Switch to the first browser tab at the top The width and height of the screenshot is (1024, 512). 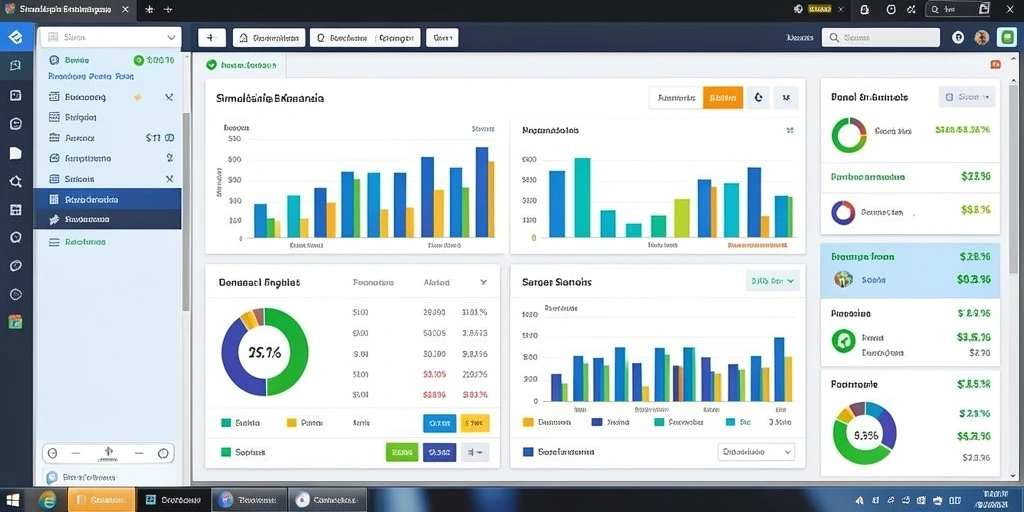coord(64,10)
